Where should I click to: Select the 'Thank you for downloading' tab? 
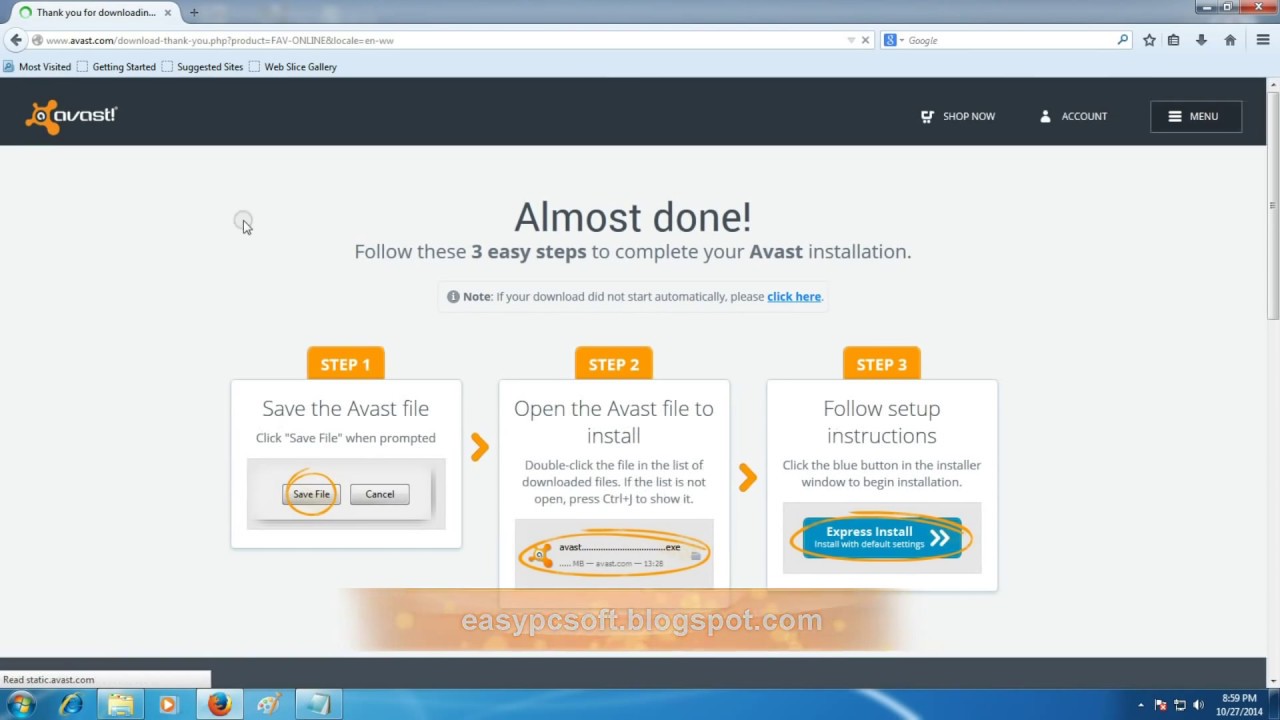(x=95, y=12)
